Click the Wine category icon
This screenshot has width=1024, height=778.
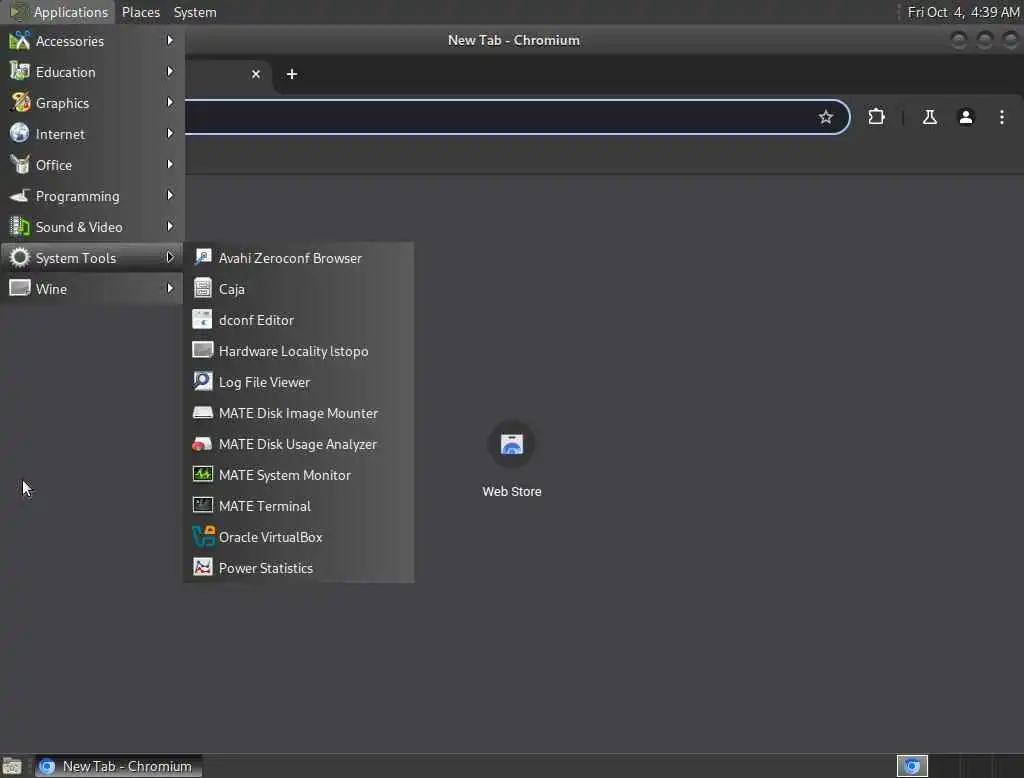(20, 288)
